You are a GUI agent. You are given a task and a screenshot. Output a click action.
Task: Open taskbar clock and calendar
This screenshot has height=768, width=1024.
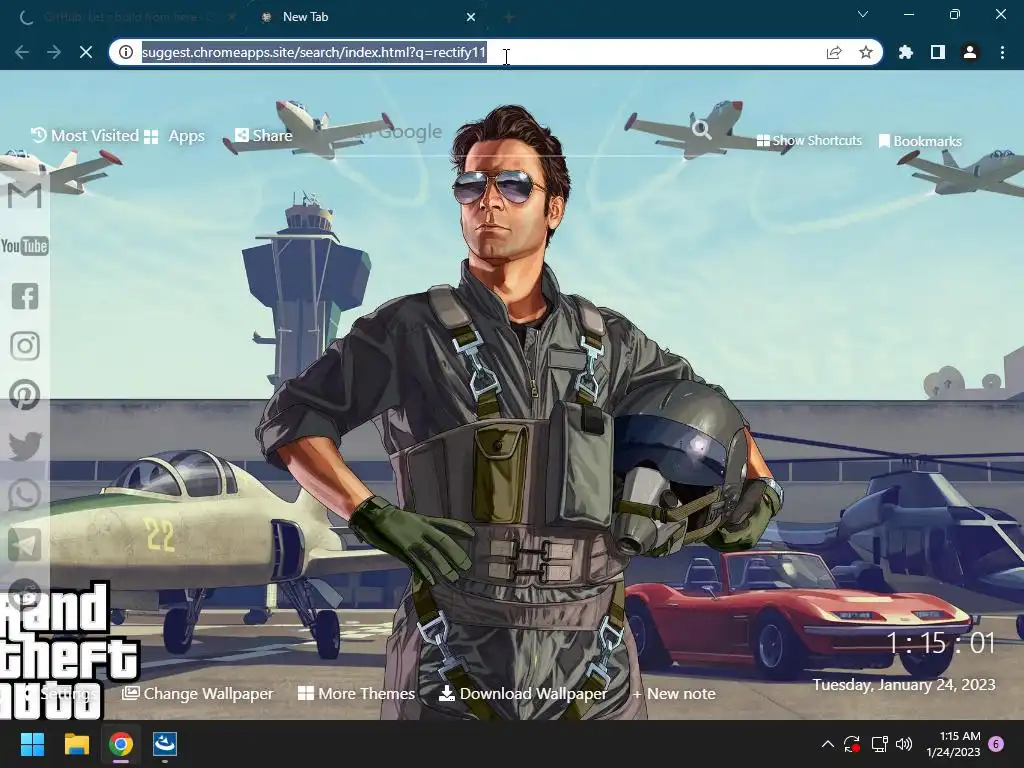[953, 744]
